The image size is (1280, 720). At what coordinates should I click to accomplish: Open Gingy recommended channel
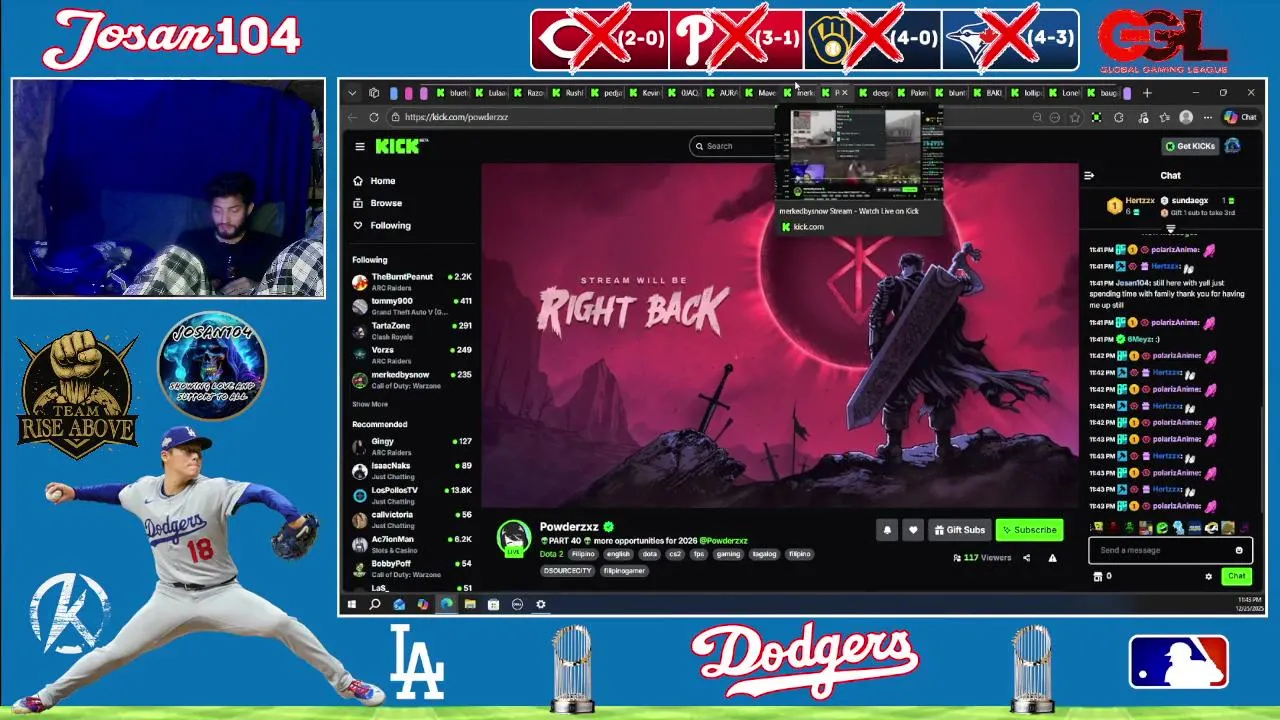pyautogui.click(x=411, y=445)
